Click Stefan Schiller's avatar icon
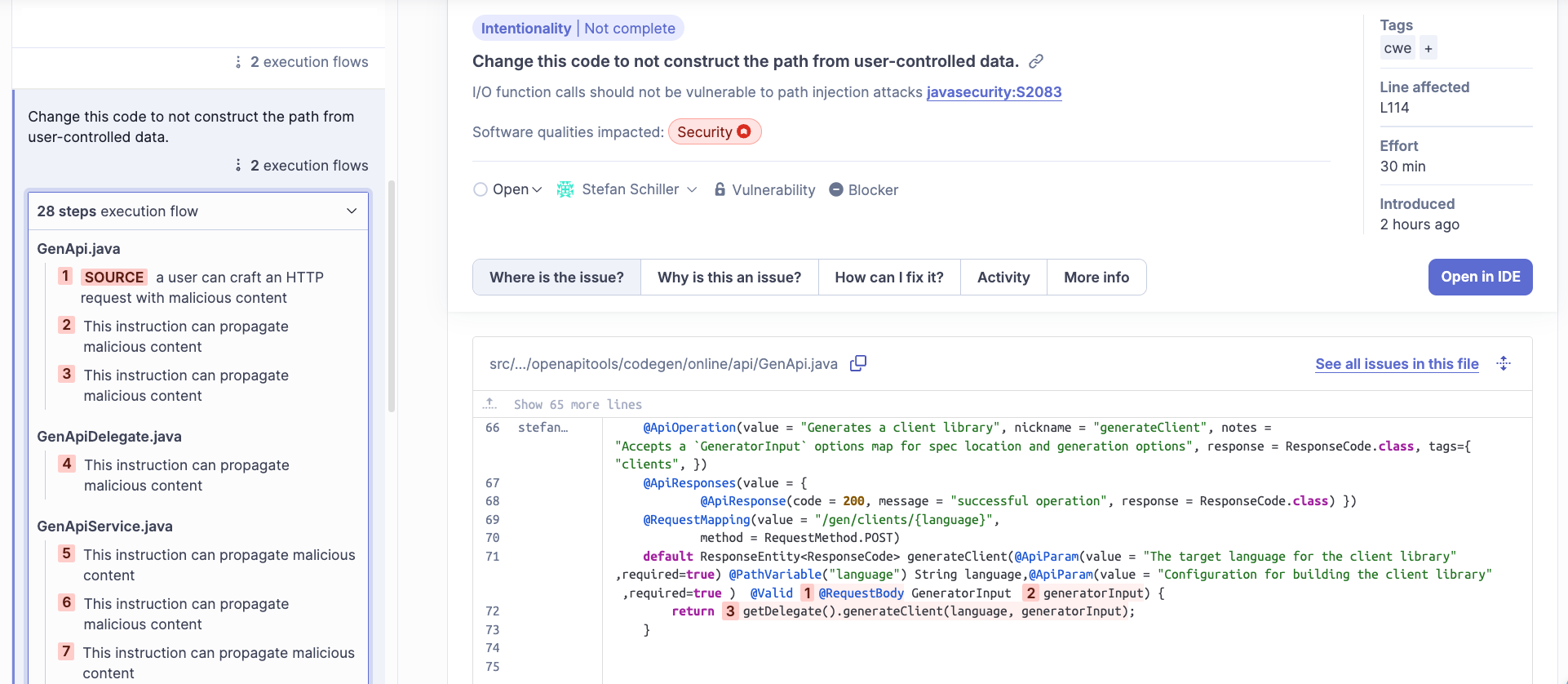The height and width of the screenshot is (684, 1568). point(565,189)
